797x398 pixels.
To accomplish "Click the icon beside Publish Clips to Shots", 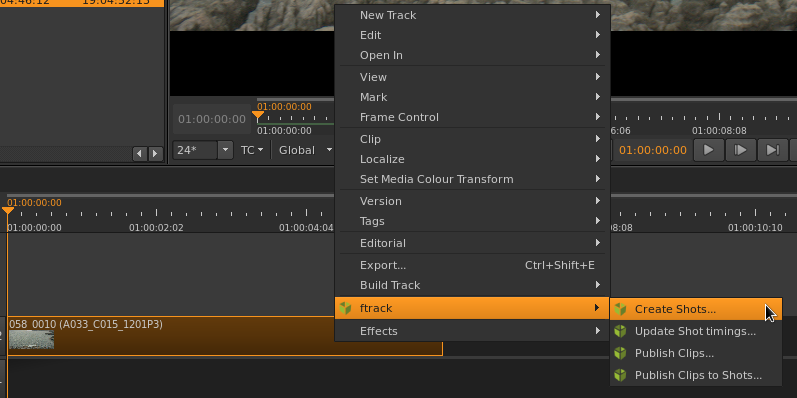I will click(620, 375).
